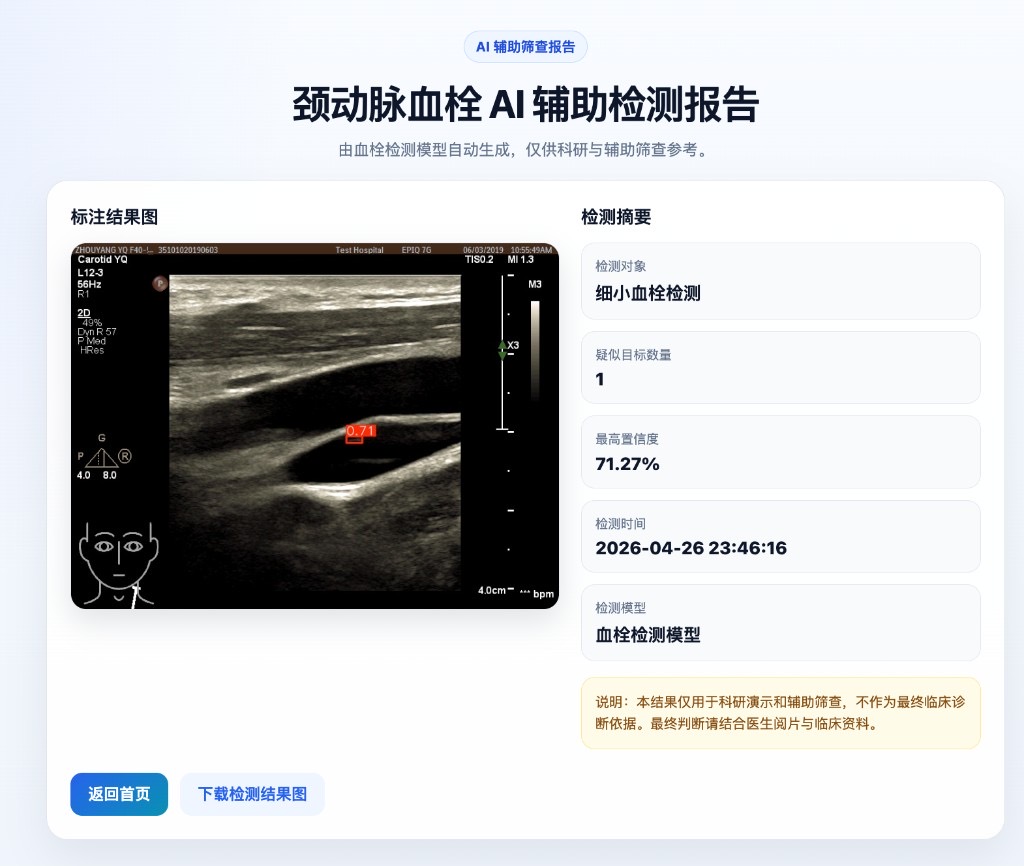This screenshot has height=866, width=1024.
Task: Click the 4.0cm depth scale label
Action: tap(491, 590)
